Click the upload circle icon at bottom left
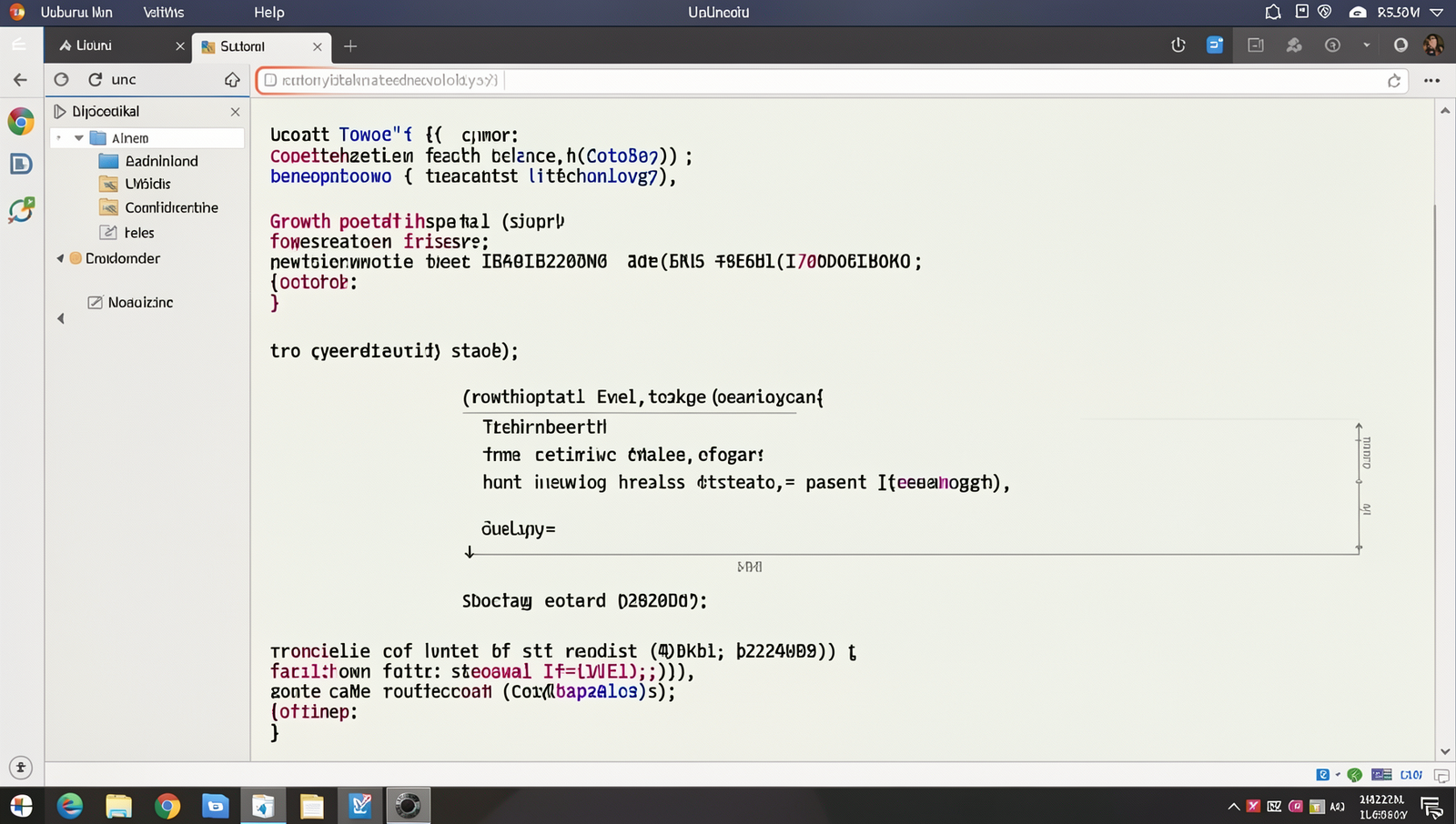Screen dimensions: 1456x824 coord(20,768)
